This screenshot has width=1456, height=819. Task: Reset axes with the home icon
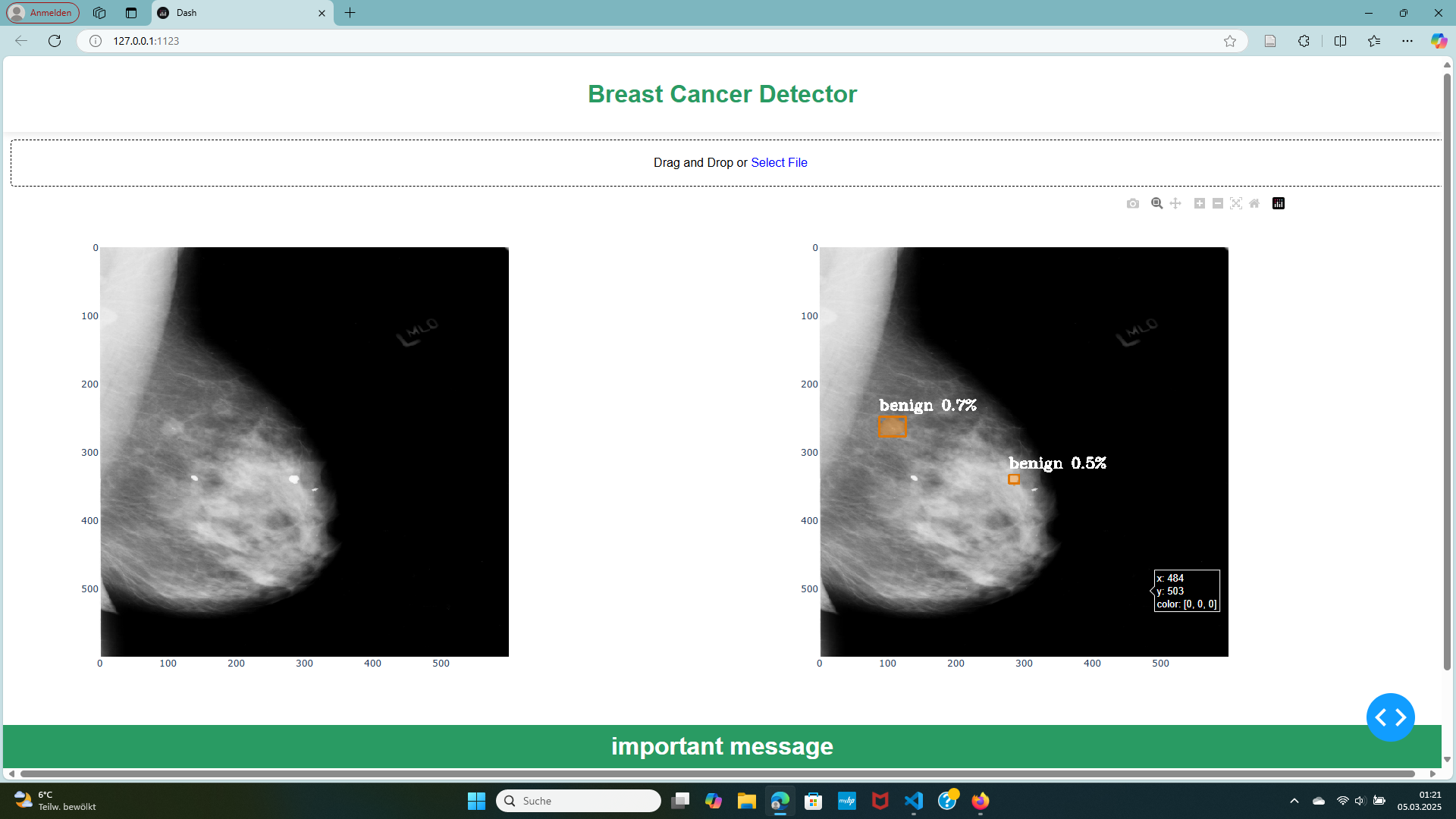(1254, 203)
